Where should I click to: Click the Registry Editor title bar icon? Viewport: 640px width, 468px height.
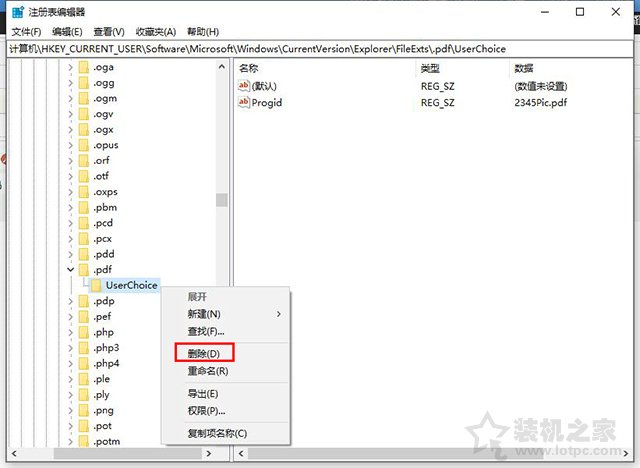(18, 12)
